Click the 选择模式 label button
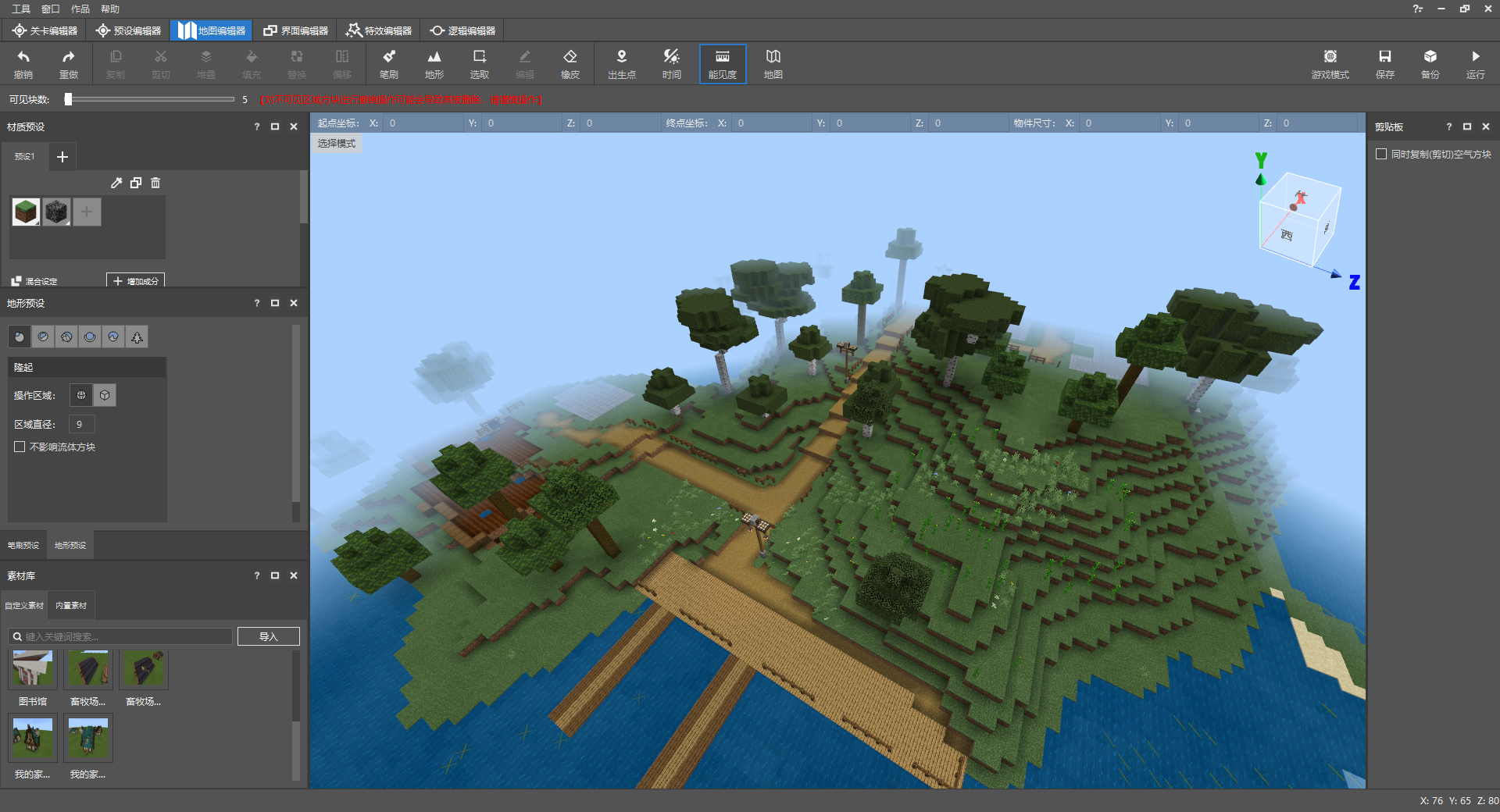This screenshot has width=1500, height=812. tap(337, 143)
